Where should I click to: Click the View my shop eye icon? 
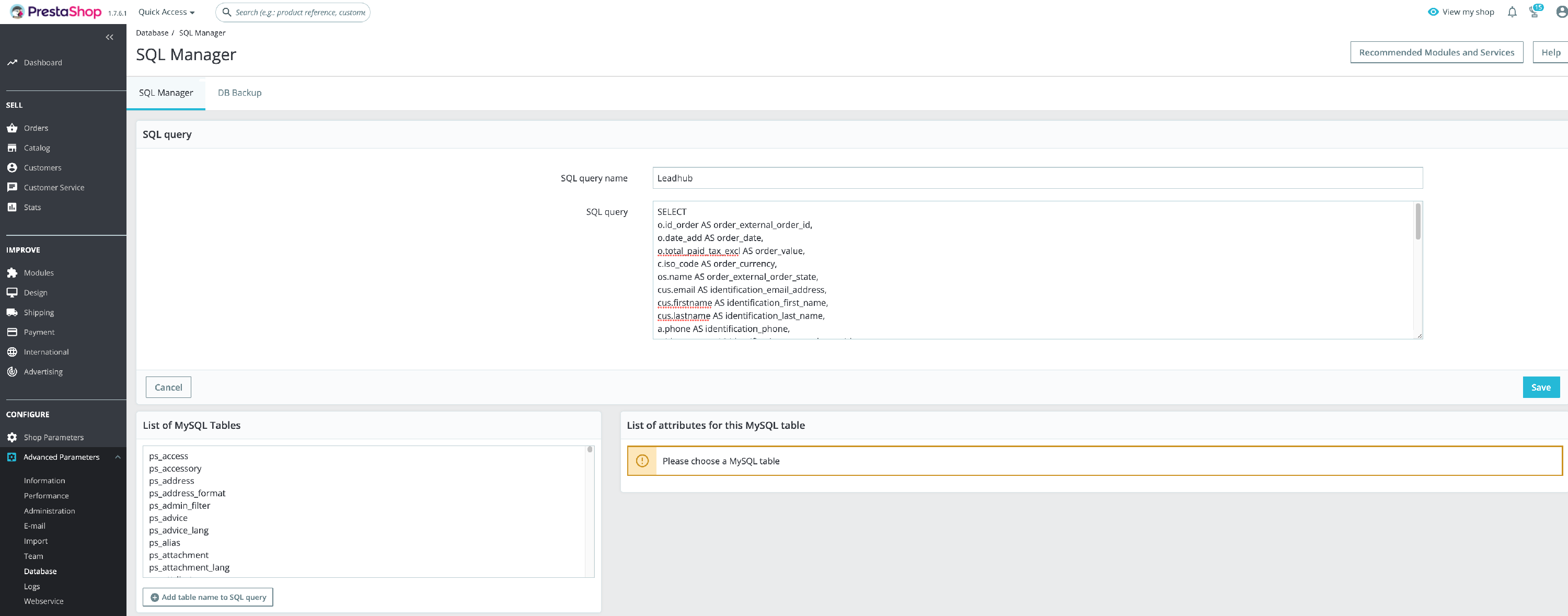pyautogui.click(x=1433, y=12)
